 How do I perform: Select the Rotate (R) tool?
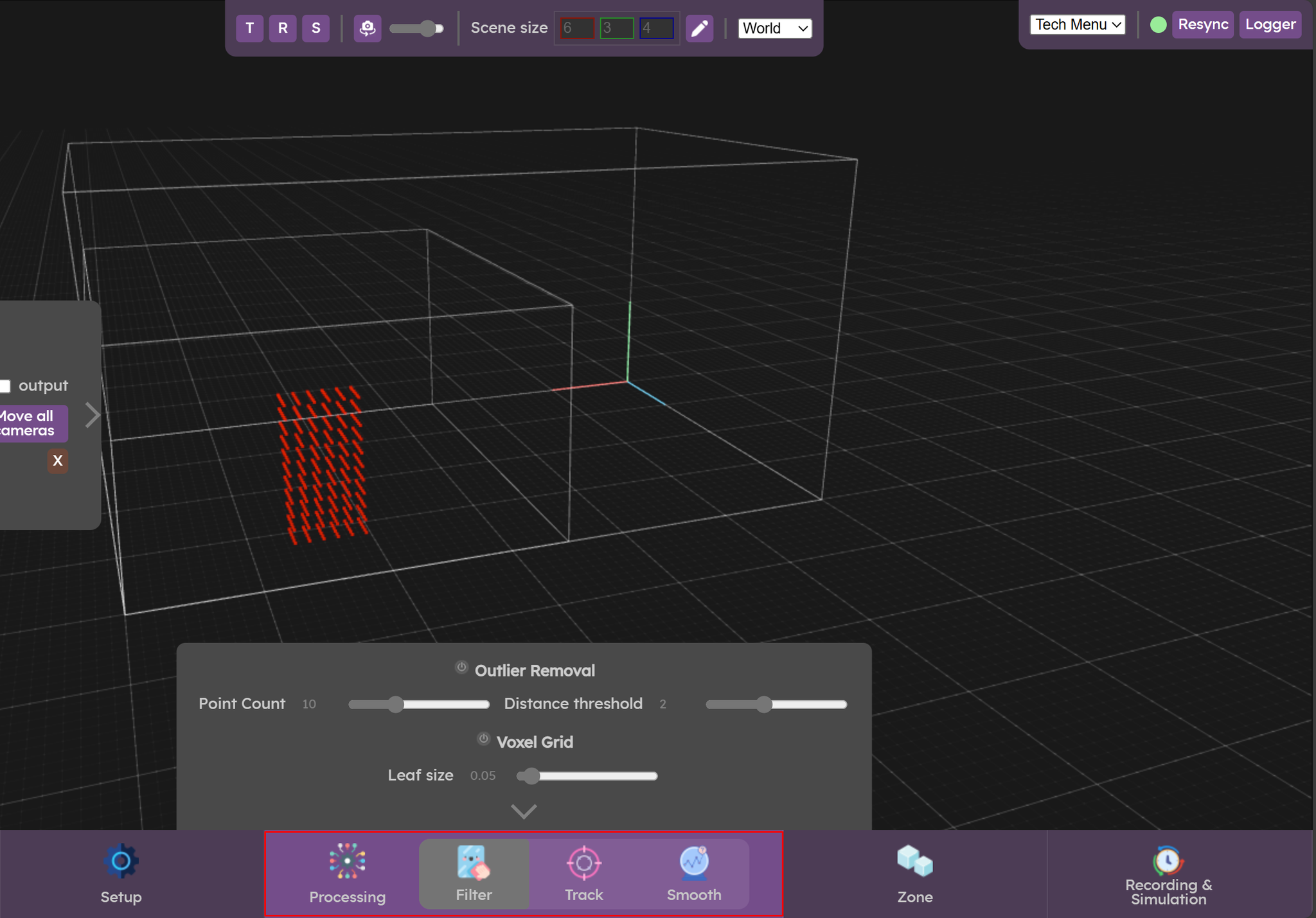pyautogui.click(x=283, y=28)
